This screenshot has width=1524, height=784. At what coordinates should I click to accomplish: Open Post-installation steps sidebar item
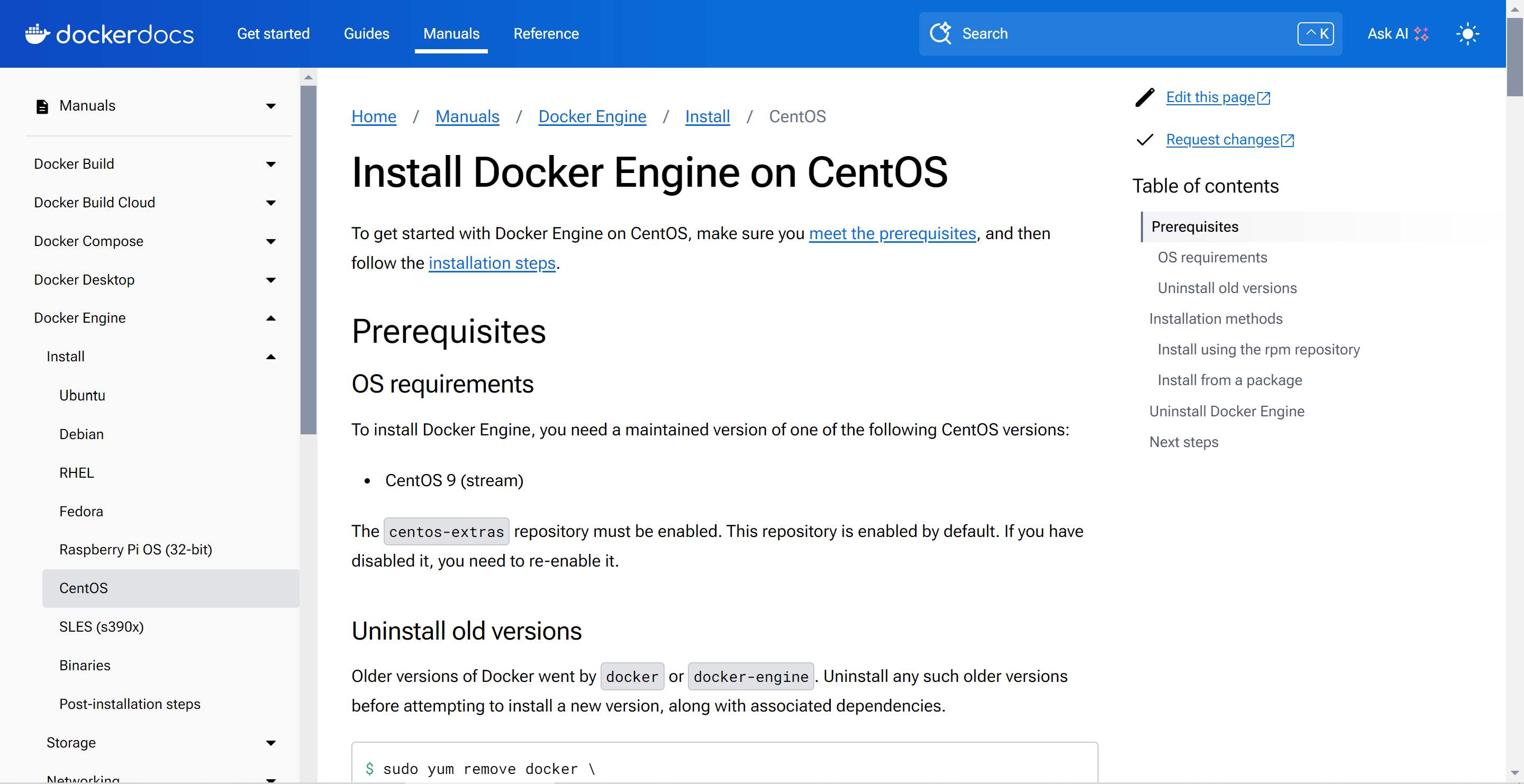coord(130,704)
